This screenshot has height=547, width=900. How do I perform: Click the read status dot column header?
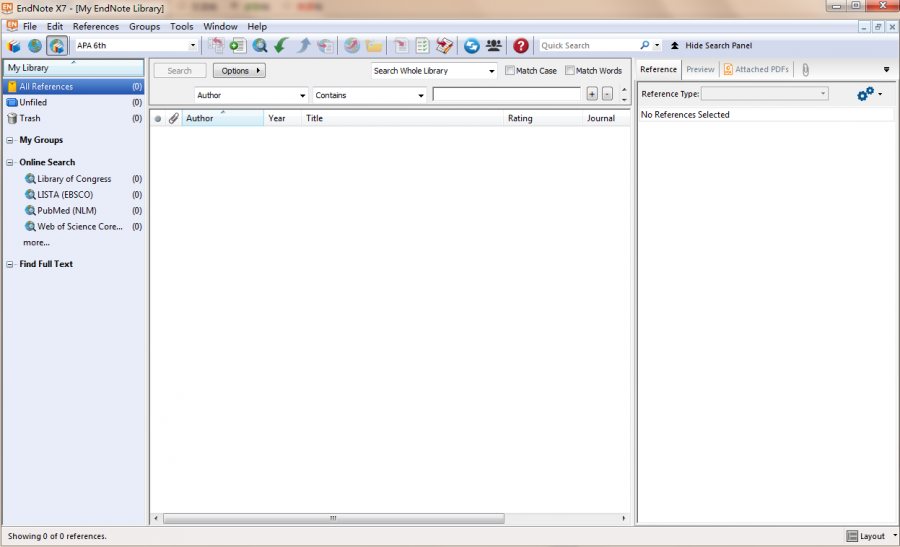pyautogui.click(x=158, y=118)
